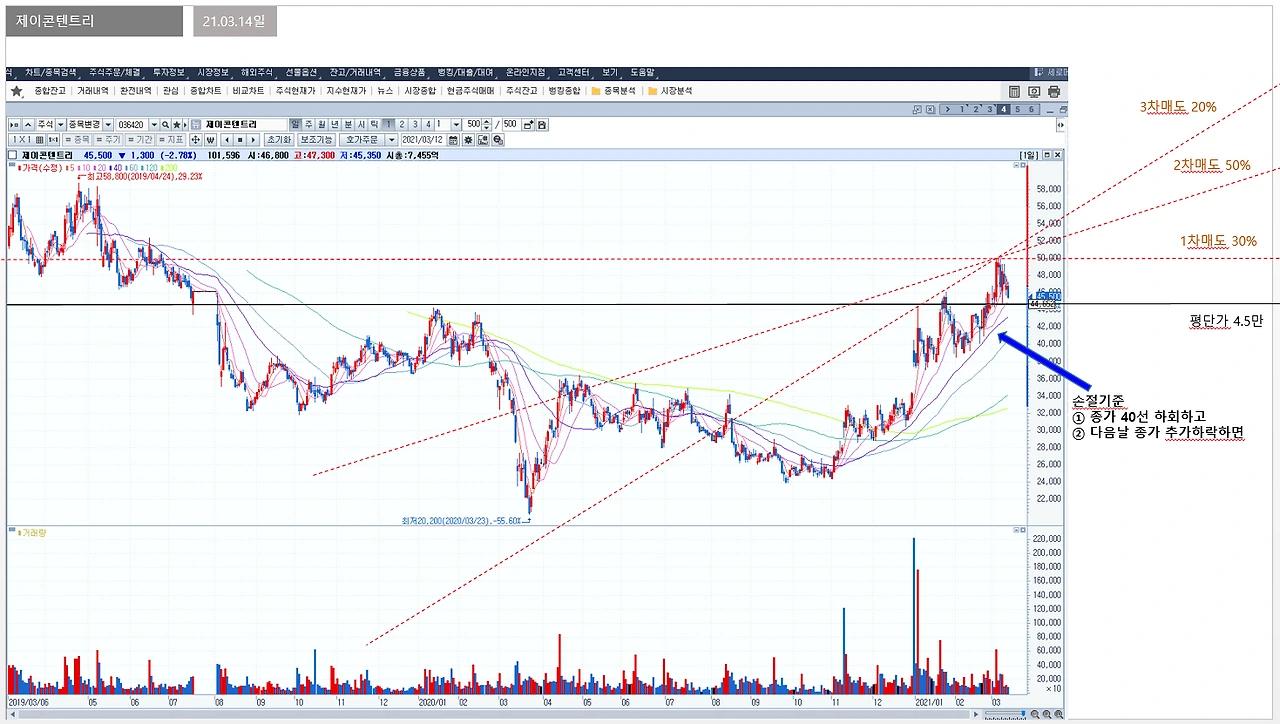Viewport: 1280px width, 724px height.
Task: Select the 분 (minute) period toggle
Action: coord(348,125)
